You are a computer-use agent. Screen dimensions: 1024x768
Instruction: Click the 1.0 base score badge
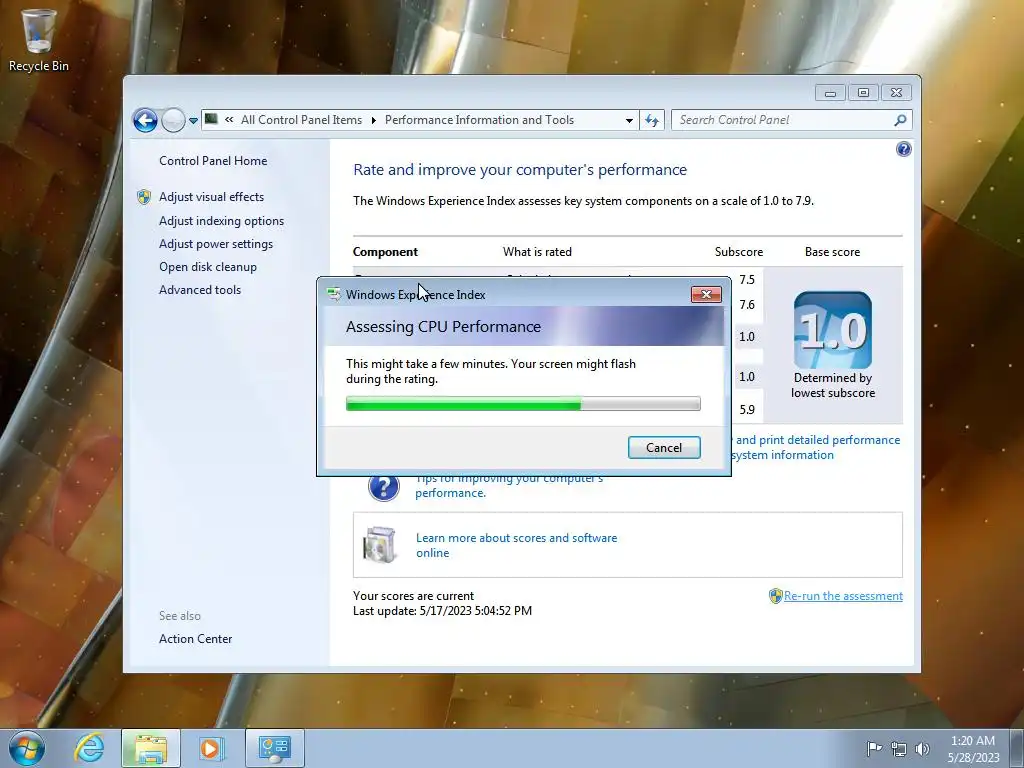click(x=833, y=330)
